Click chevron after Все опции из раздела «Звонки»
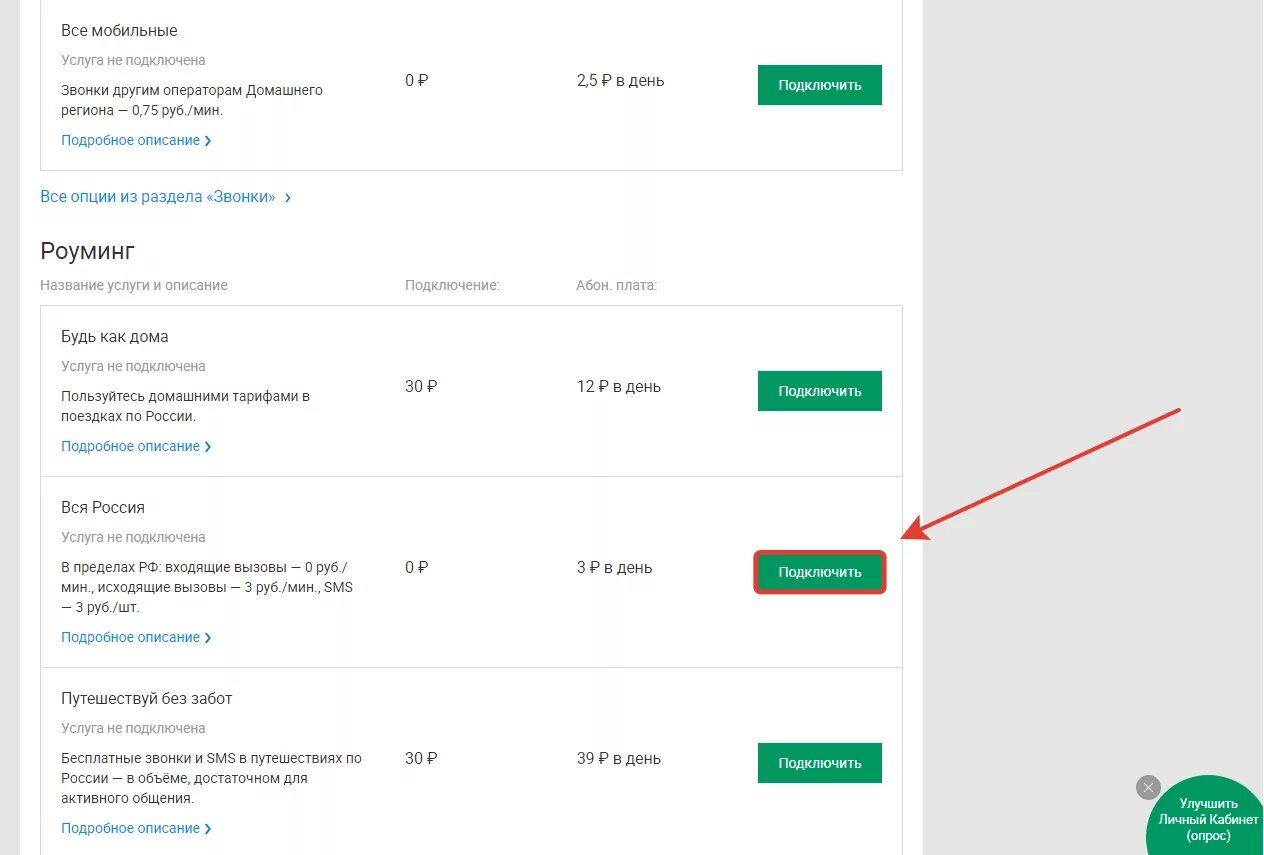Screen dimensions: 1264x855 tap(288, 198)
